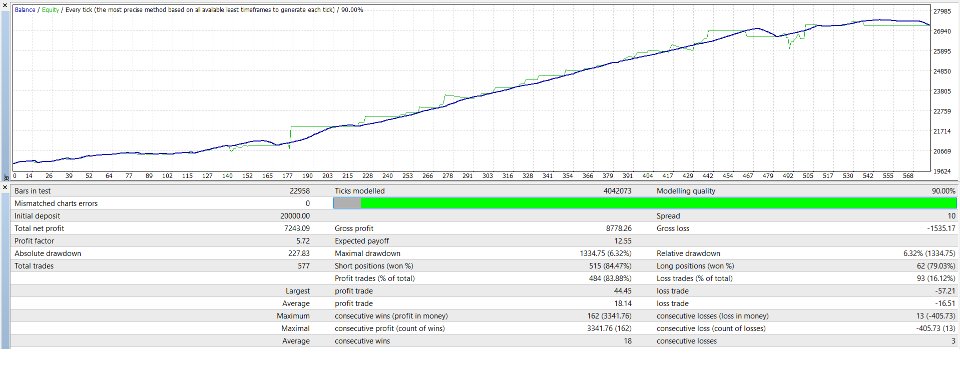Image resolution: width=960 pixels, height=381 pixels.
Task: Select the Total trades value 577
Action: click(x=304, y=266)
